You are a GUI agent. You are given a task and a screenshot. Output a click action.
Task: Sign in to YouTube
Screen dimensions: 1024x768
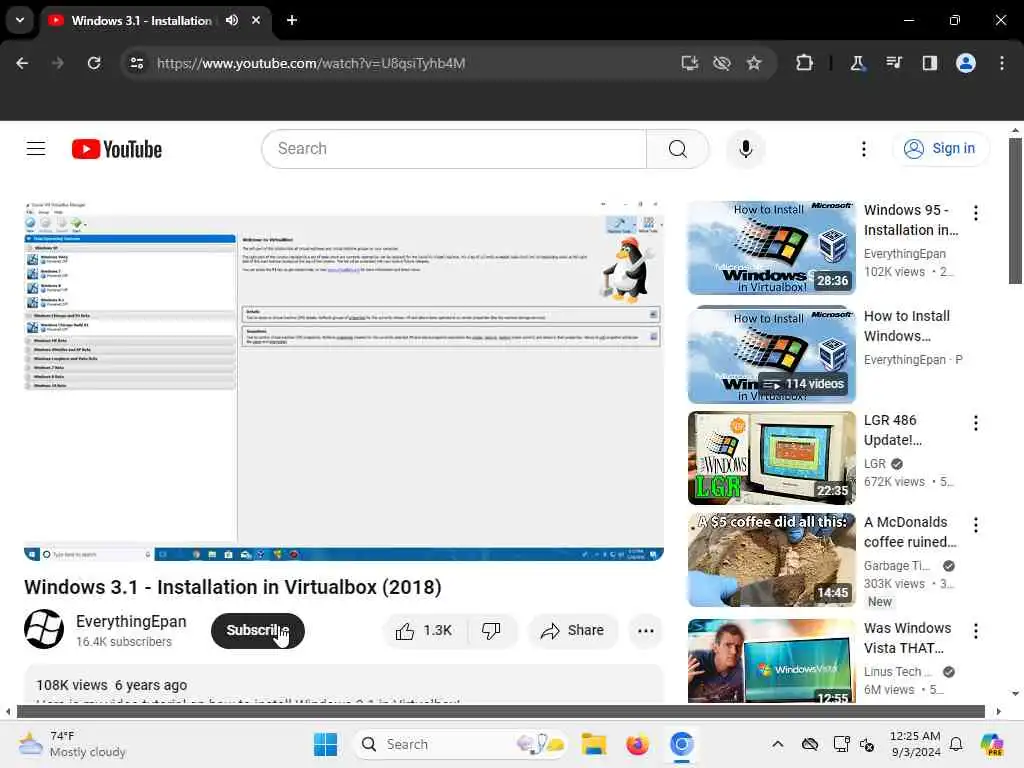940,149
